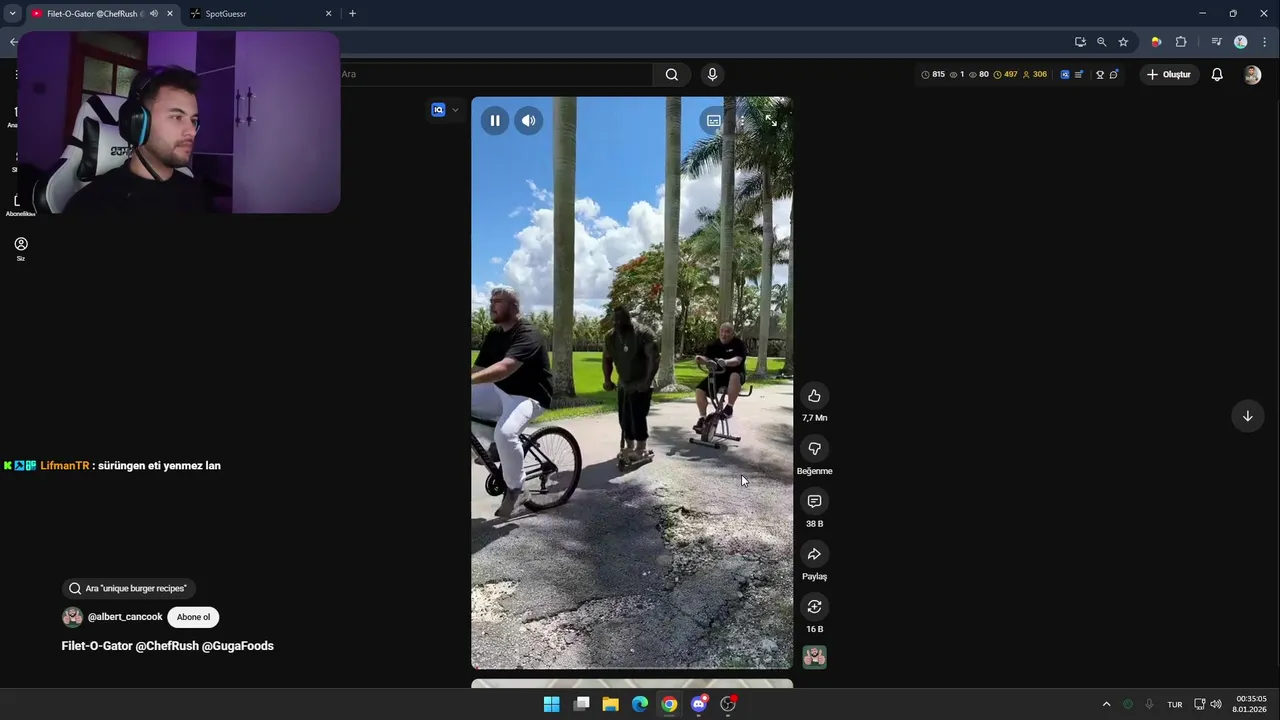Subscribe using the Abone ol button

194,617
